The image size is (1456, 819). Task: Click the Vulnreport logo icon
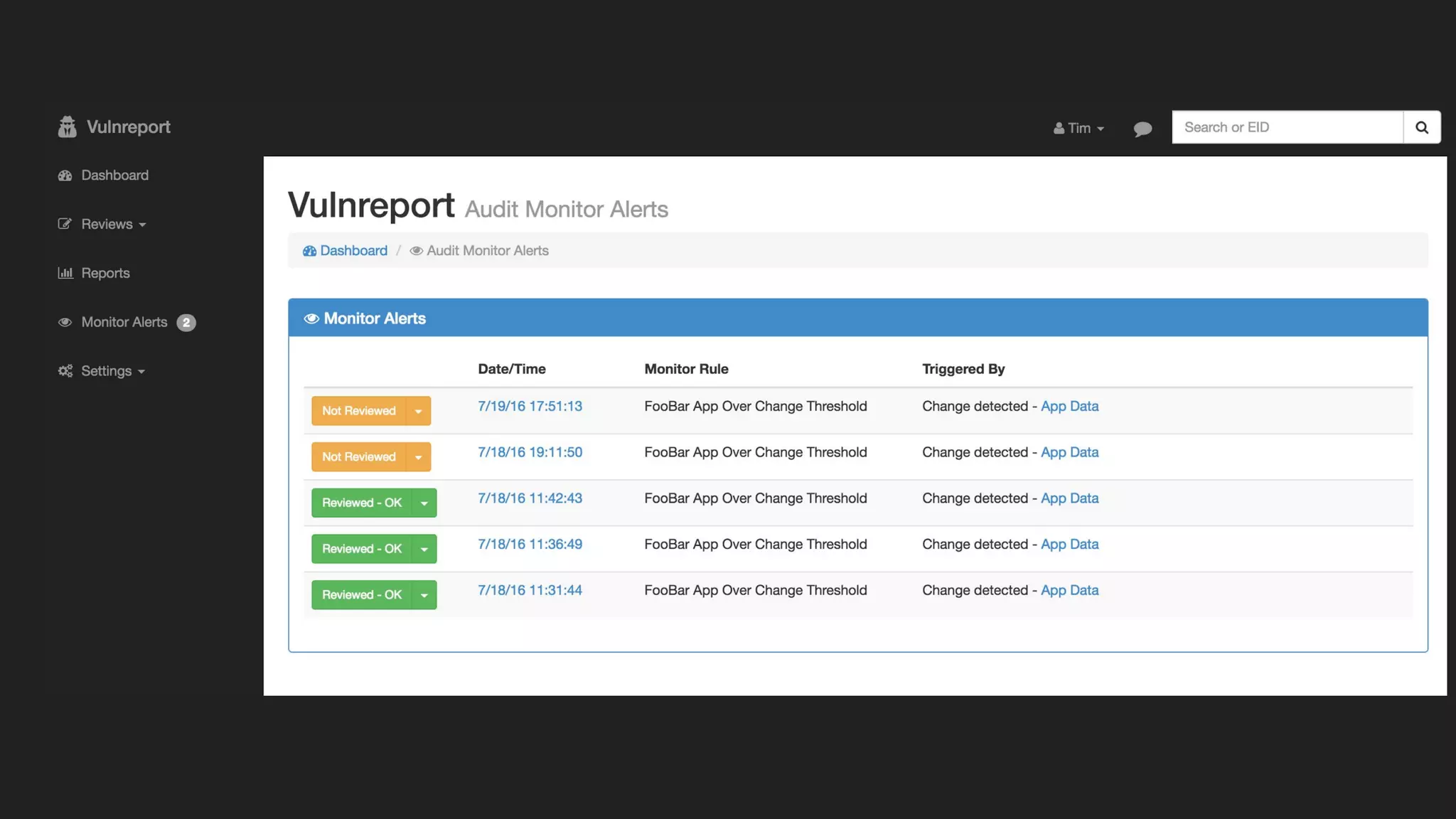tap(67, 127)
